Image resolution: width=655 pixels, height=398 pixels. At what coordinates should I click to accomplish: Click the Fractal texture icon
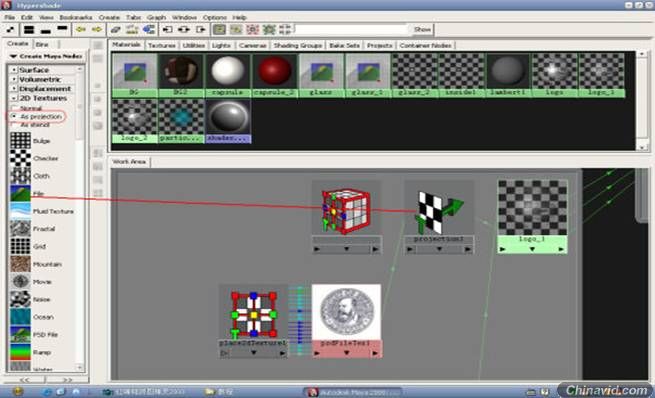(20, 229)
